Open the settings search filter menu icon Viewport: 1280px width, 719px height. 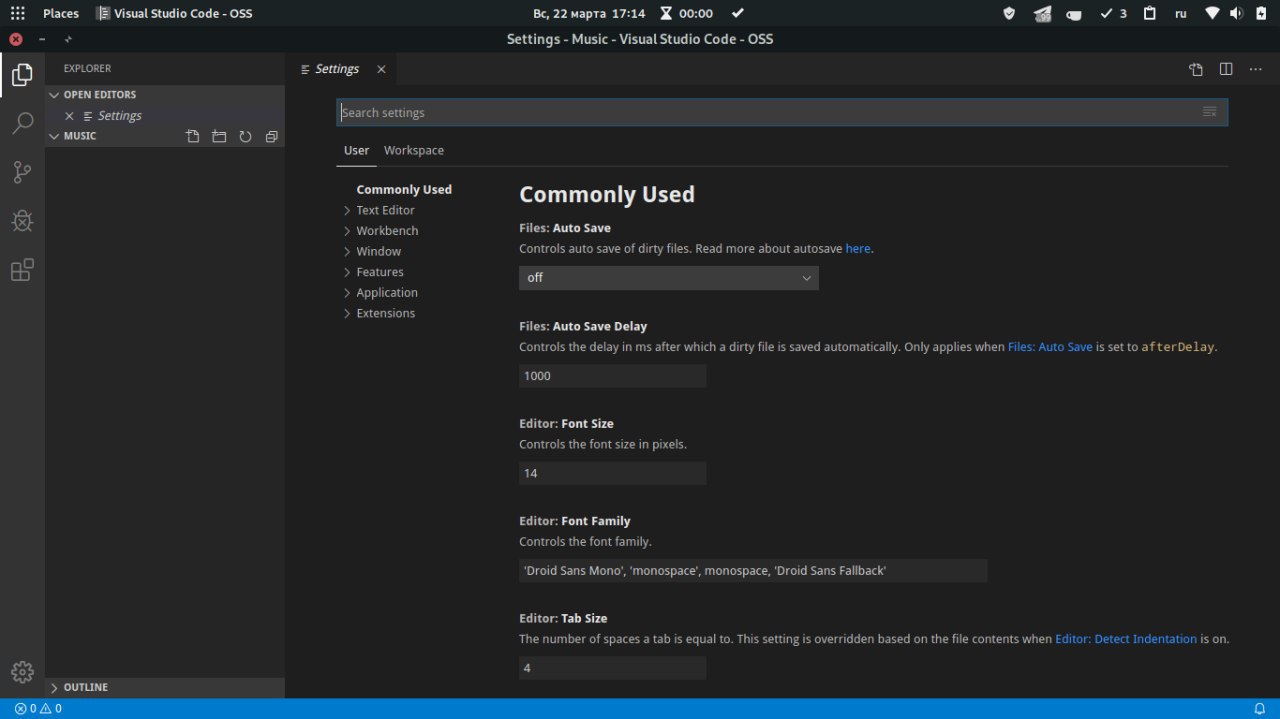1210,112
